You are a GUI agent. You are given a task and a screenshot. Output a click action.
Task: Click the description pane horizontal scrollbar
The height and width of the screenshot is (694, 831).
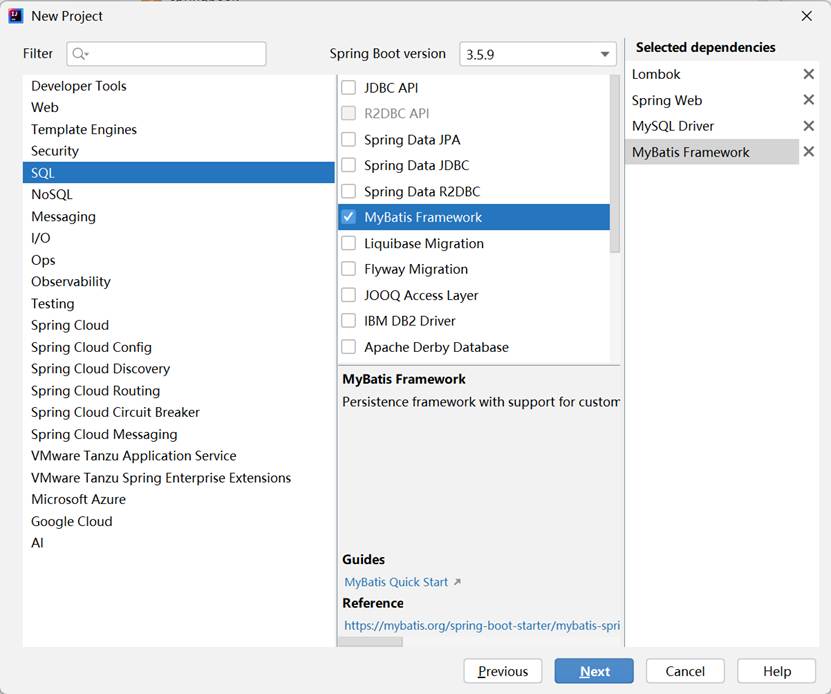coord(370,642)
